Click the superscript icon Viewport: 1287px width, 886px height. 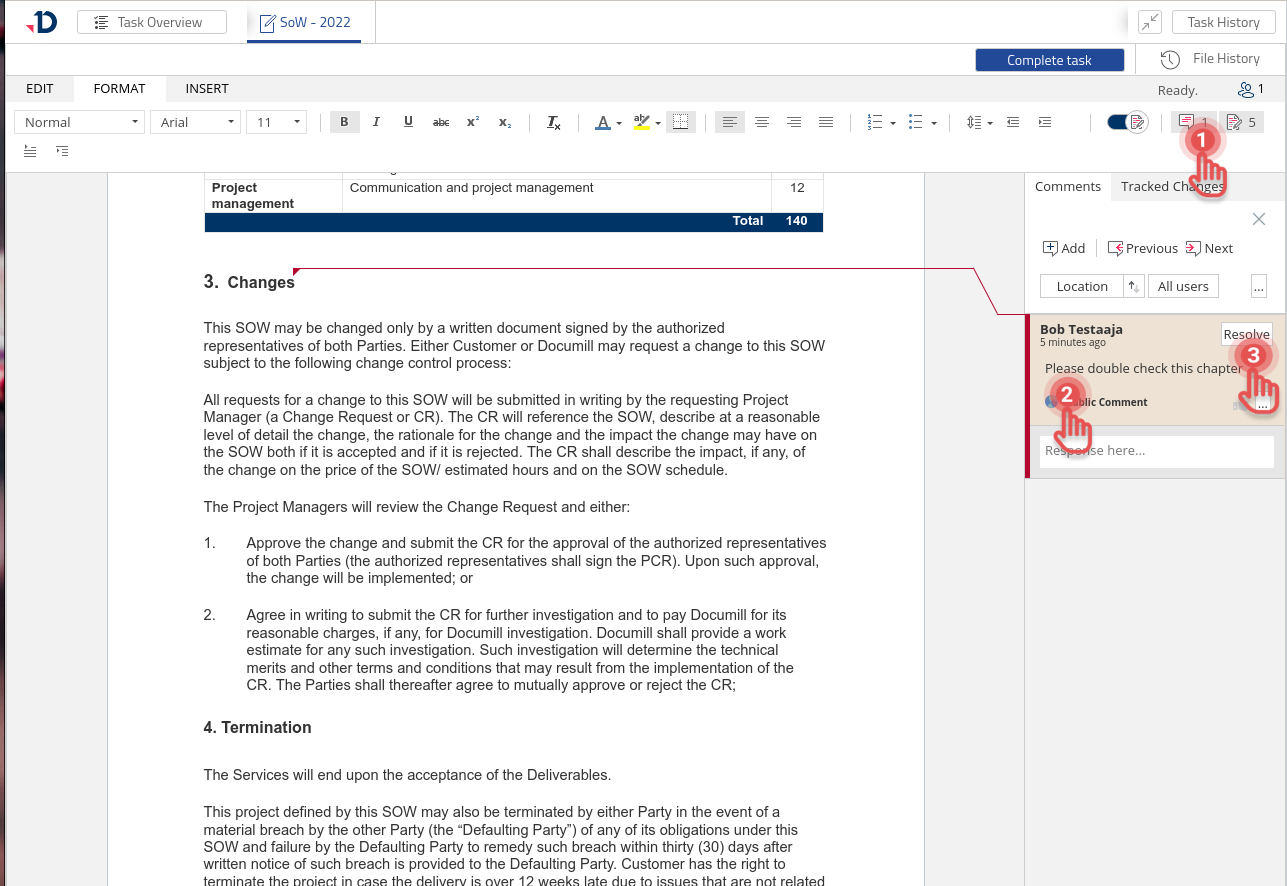[473, 122]
